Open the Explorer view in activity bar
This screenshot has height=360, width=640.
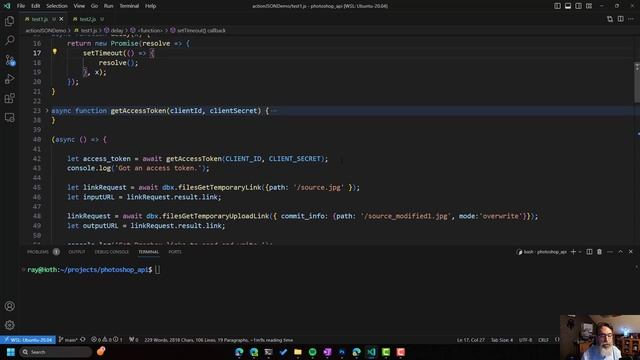coord(9,21)
